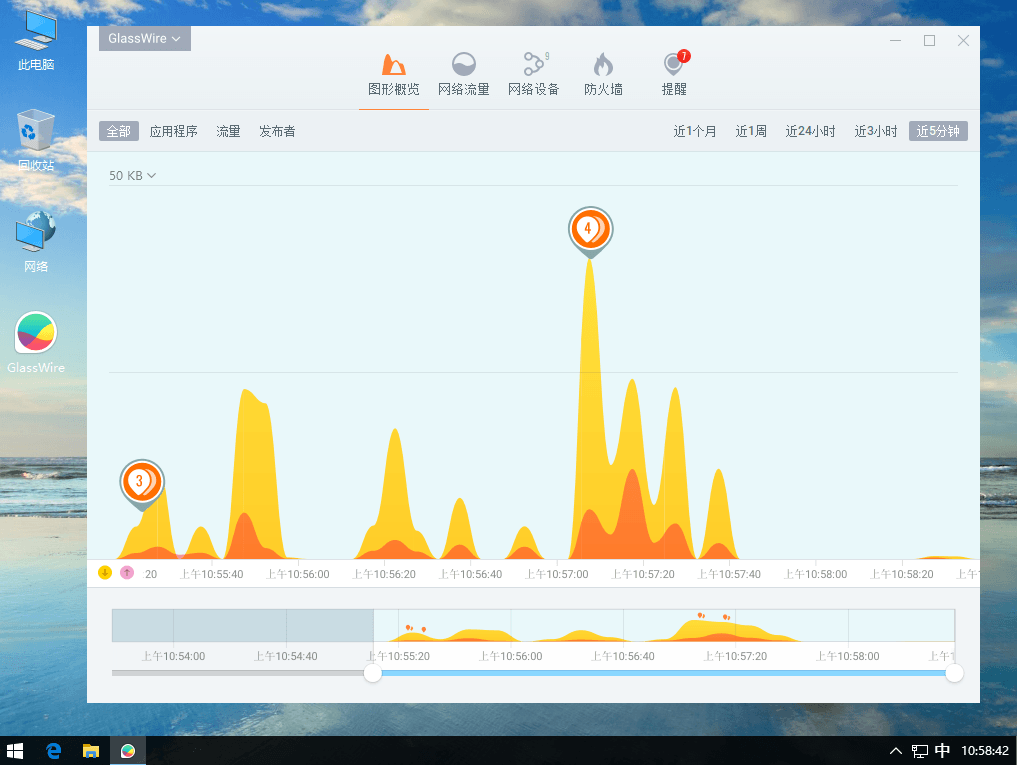Click the 上午10:57:00 time label

coord(556,574)
